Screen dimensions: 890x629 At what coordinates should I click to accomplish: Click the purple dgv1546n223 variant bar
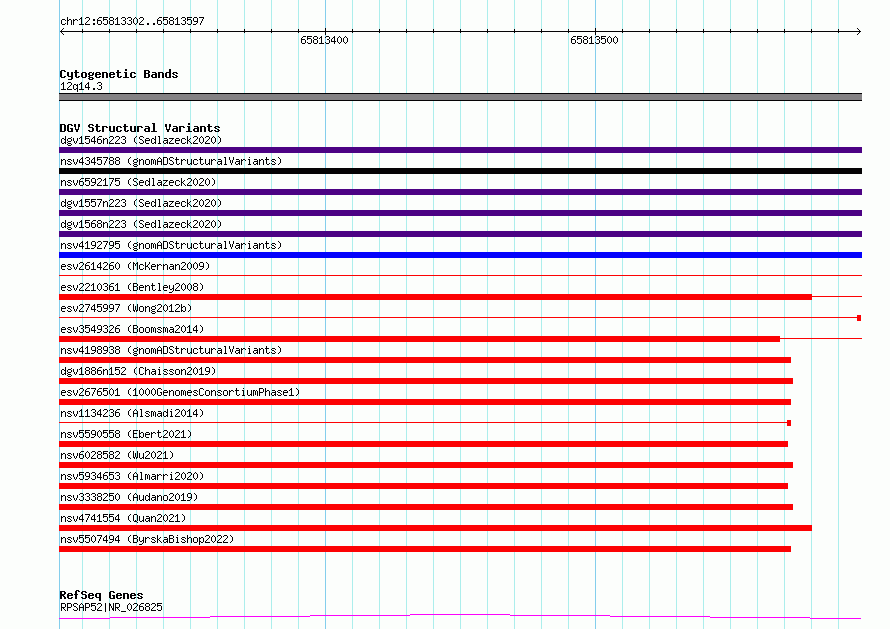point(460,150)
